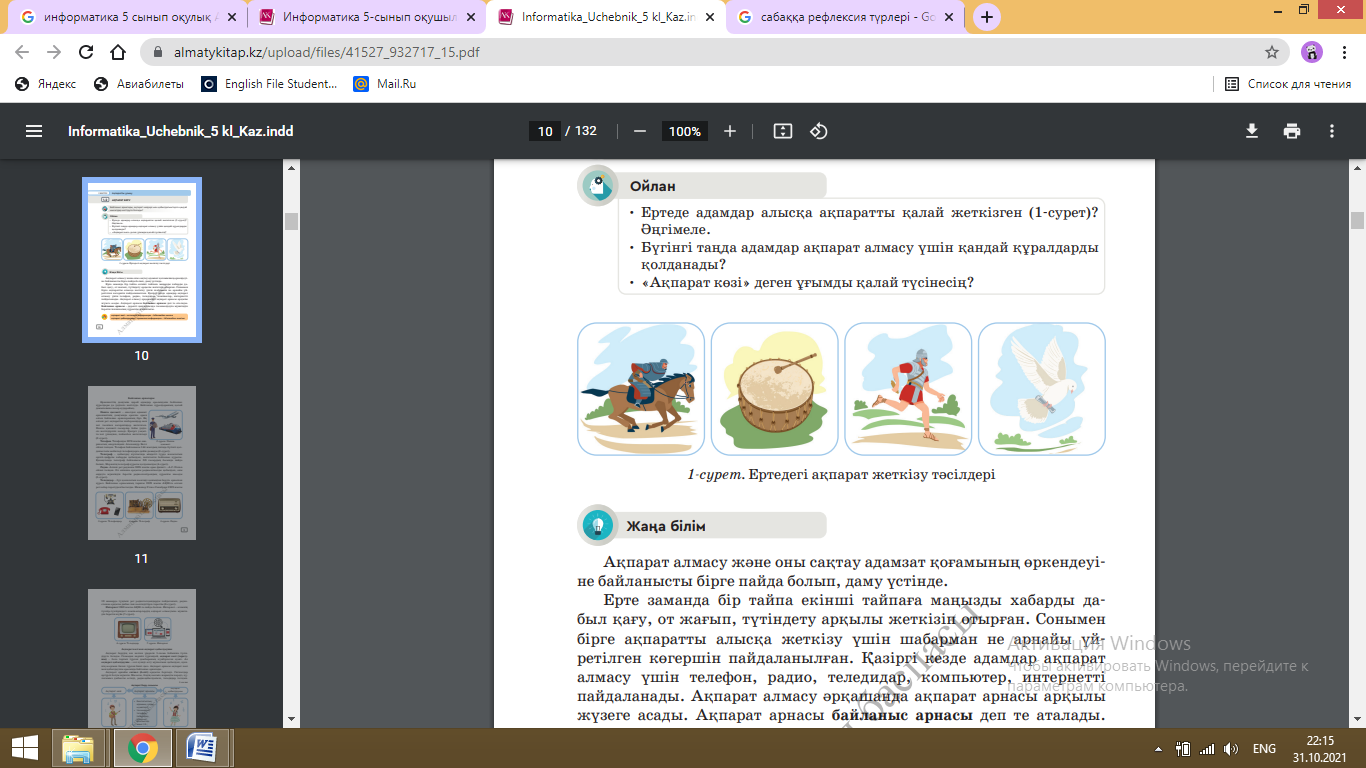This screenshot has height=768, width=1366.
Task: Open the 'Список для чтения' reading list
Action: pos(1288,84)
